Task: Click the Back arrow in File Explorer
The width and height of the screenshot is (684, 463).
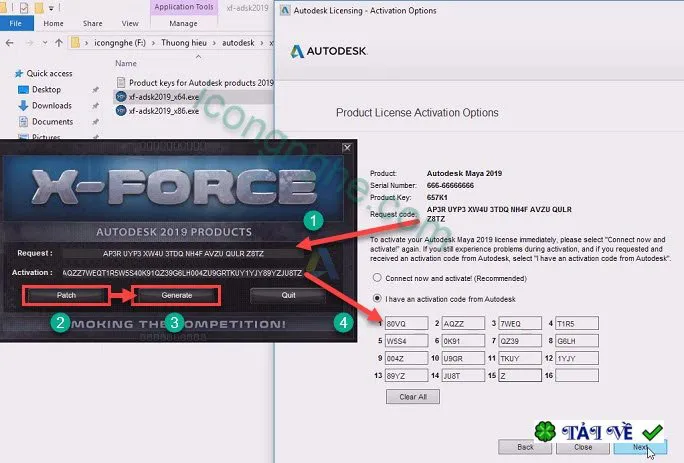Action: 10,43
